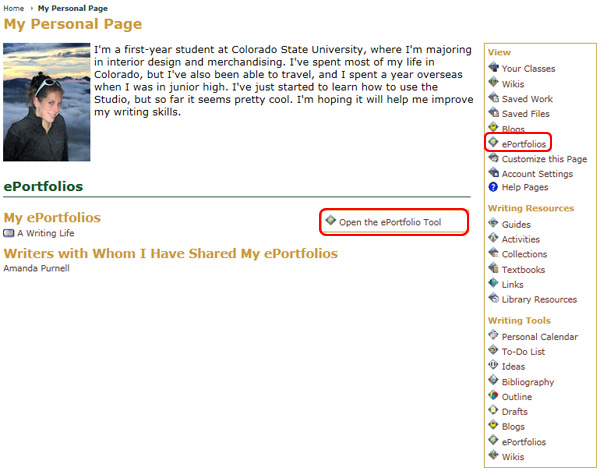Open Wikis link in the View section
600x471 pixels.
click(513, 84)
